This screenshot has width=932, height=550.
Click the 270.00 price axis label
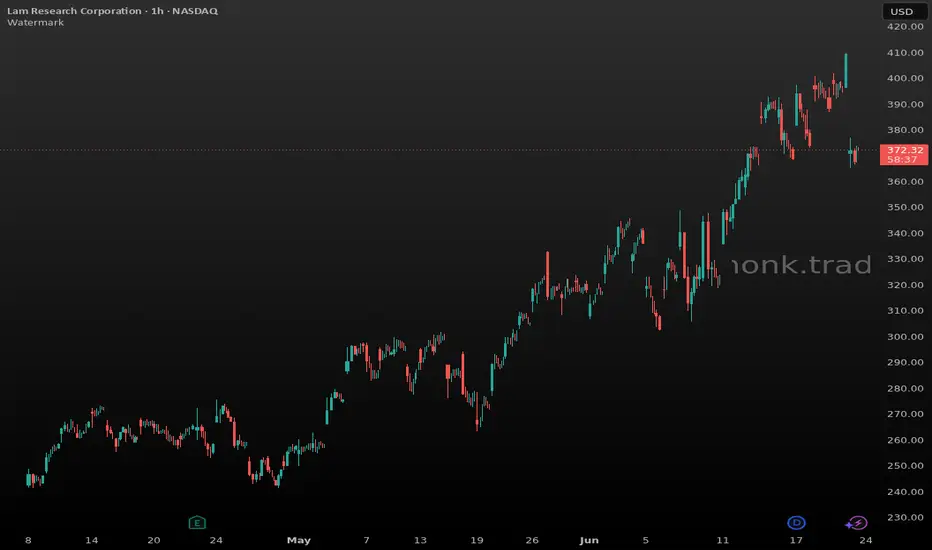tap(905, 414)
